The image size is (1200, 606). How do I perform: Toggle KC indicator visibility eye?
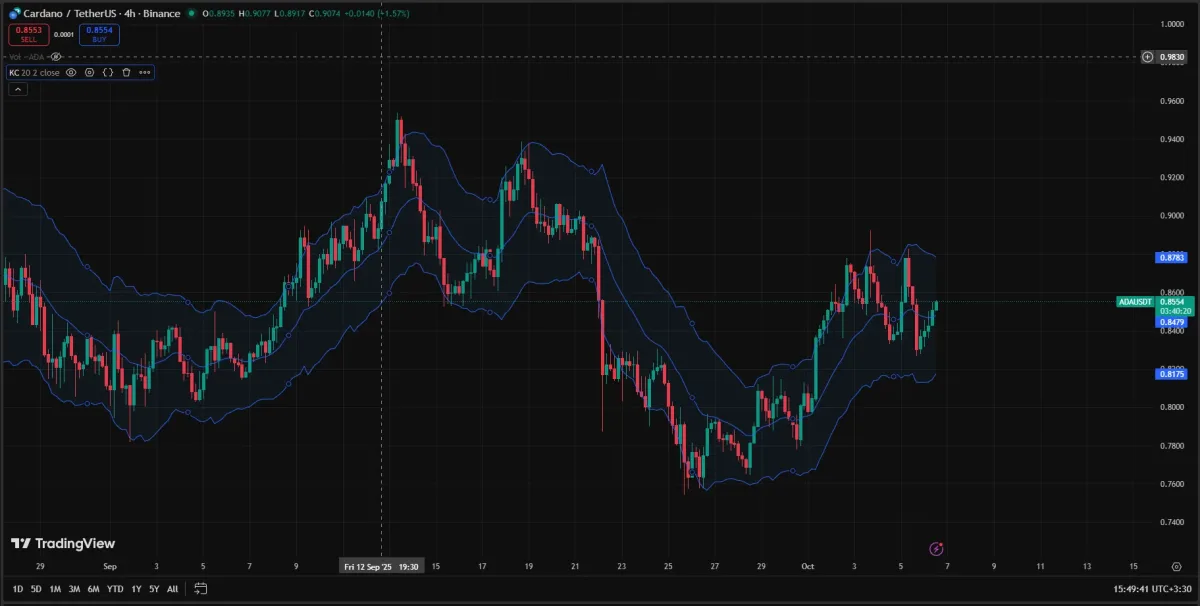[72, 72]
